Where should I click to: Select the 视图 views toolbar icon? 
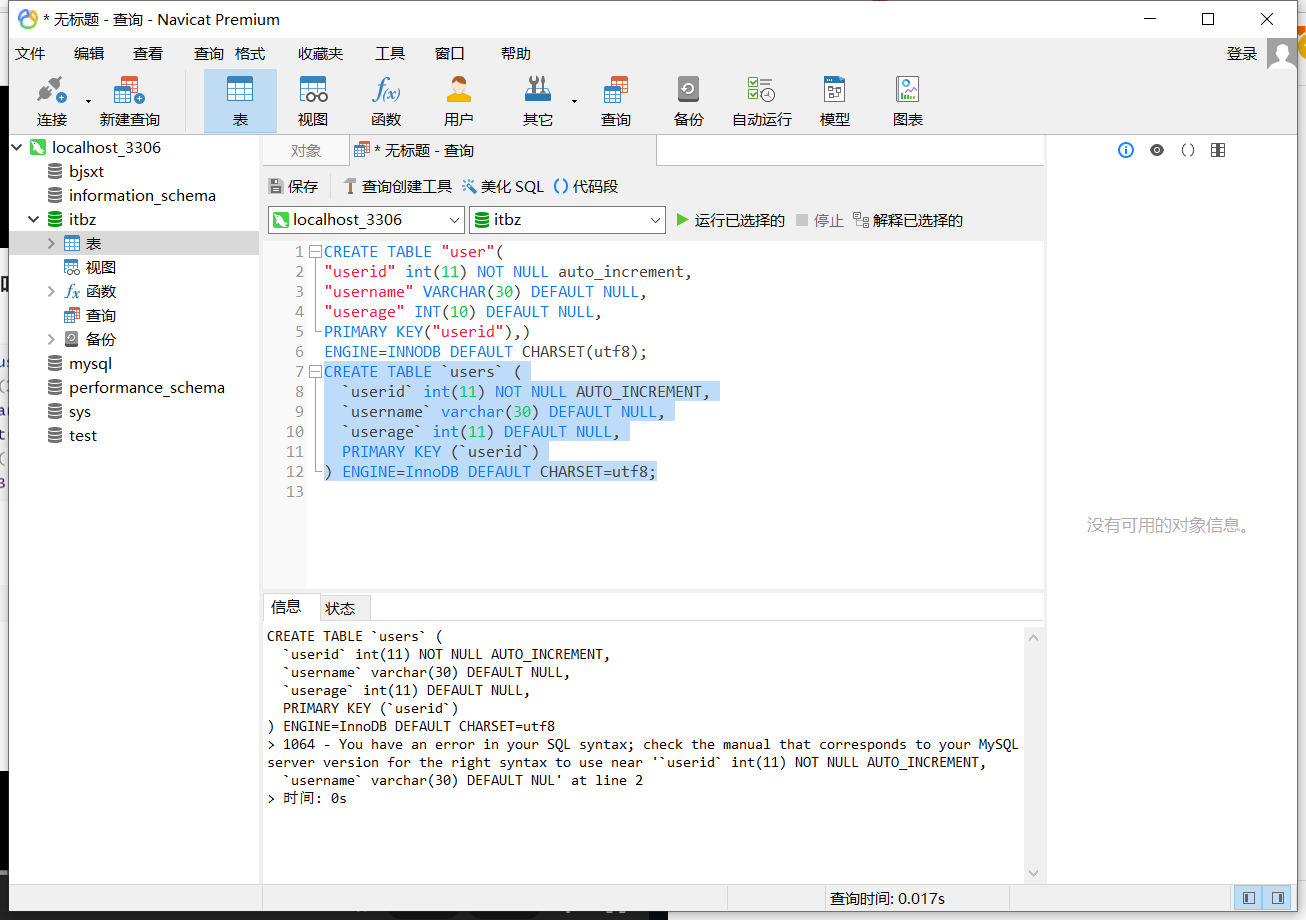pyautogui.click(x=313, y=101)
